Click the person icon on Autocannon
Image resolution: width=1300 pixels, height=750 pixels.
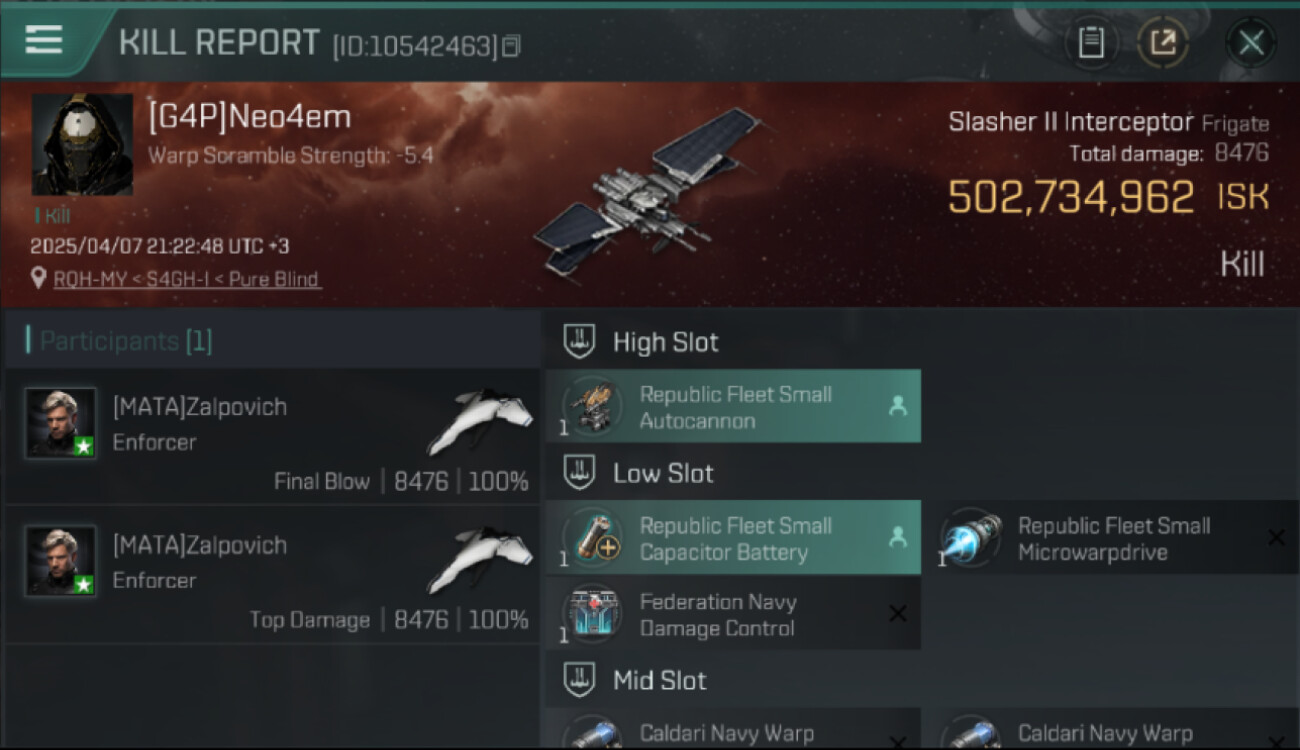coord(898,406)
